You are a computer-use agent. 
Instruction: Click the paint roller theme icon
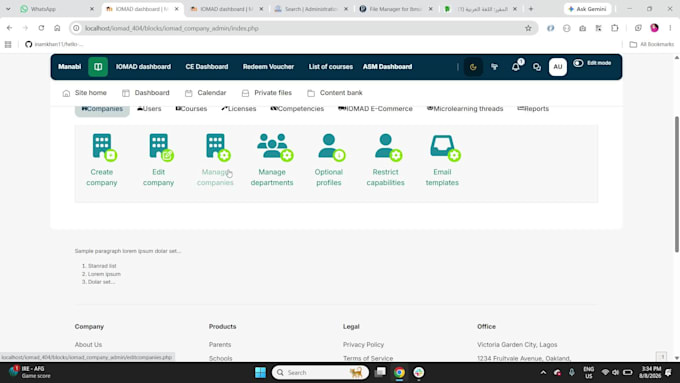(x=494, y=67)
